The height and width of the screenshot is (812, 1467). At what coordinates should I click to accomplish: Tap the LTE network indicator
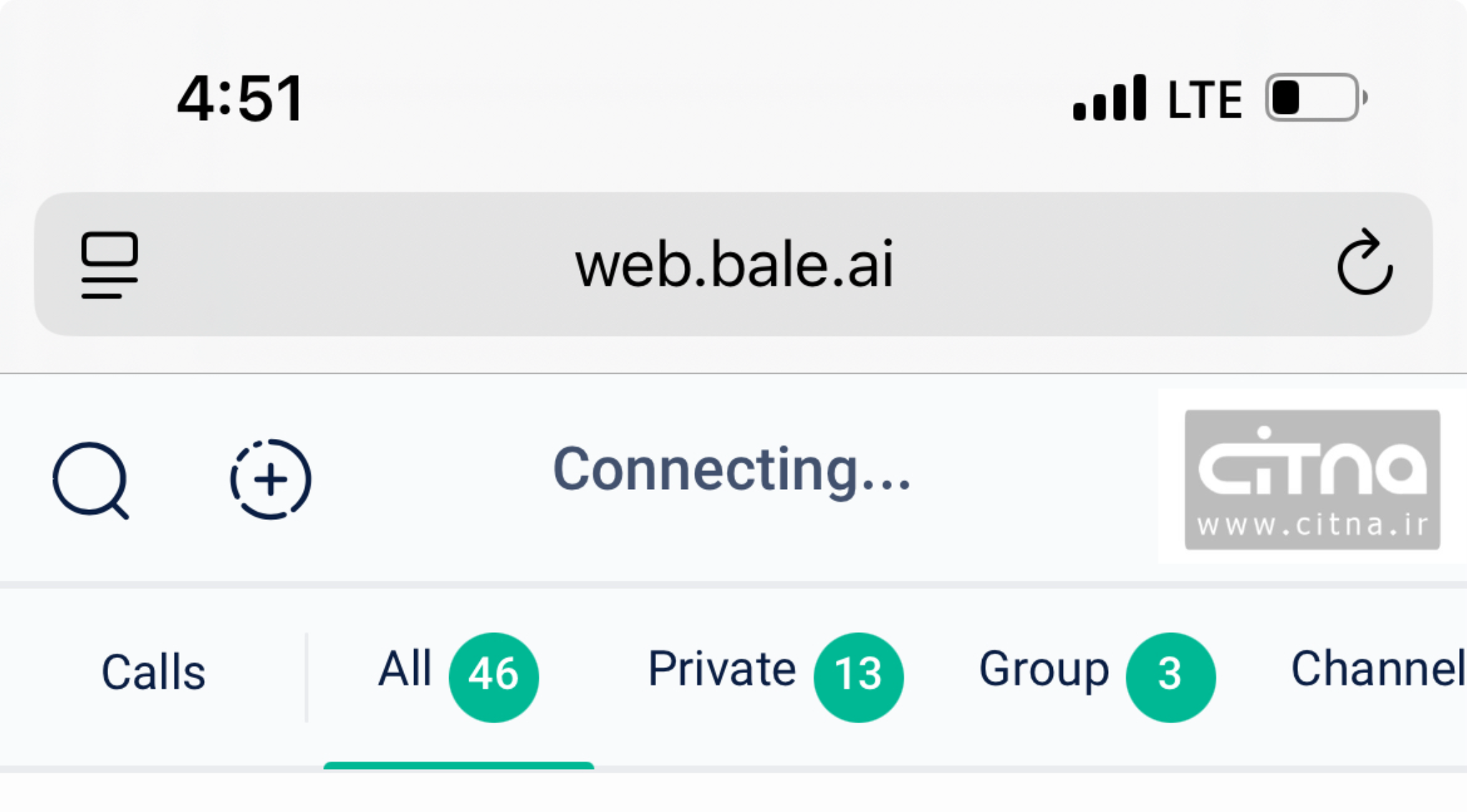[1205, 100]
